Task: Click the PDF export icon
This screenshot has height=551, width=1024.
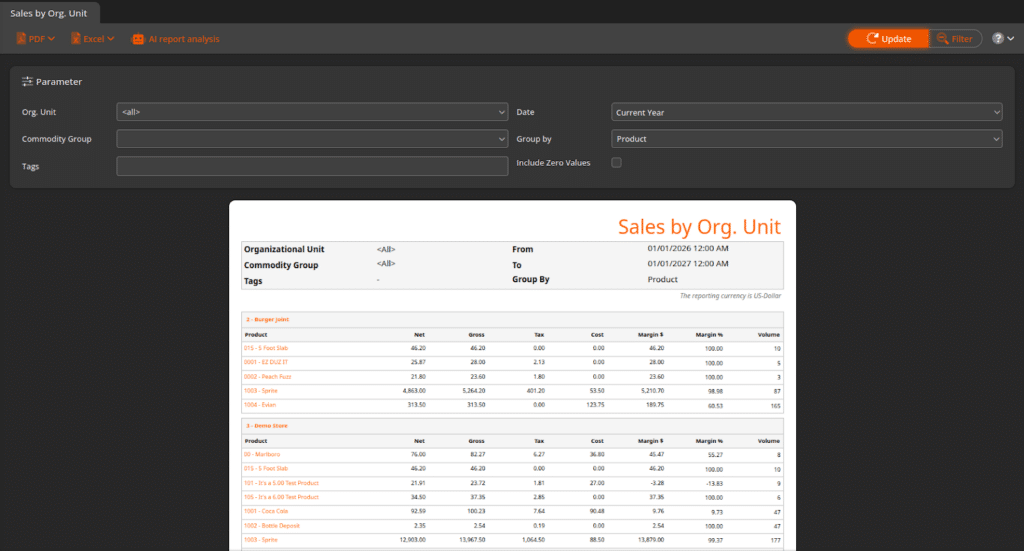Action: click(23, 39)
